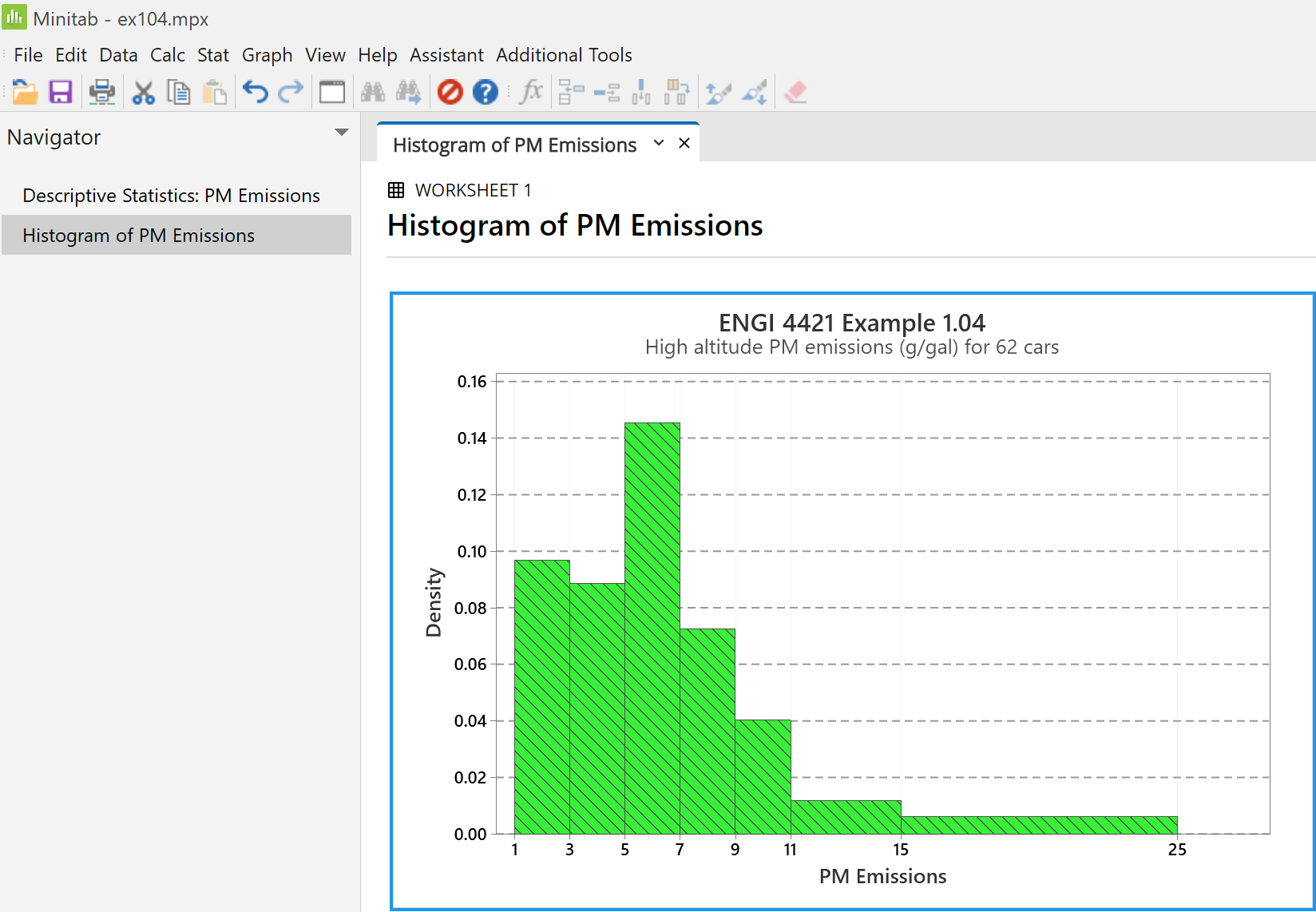Screen dimensions: 1316x912
Task: Copy with the double-page icon
Action: pos(178,93)
